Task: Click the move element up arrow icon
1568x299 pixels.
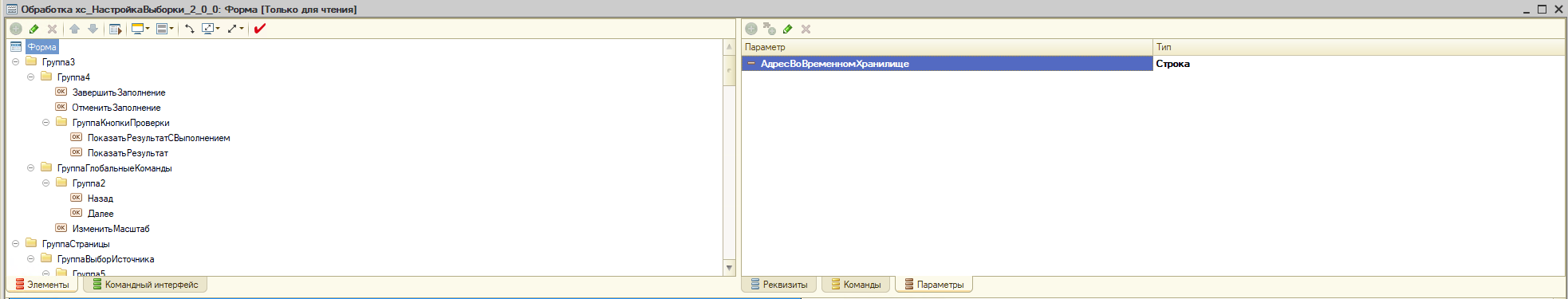Action: tap(74, 29)
